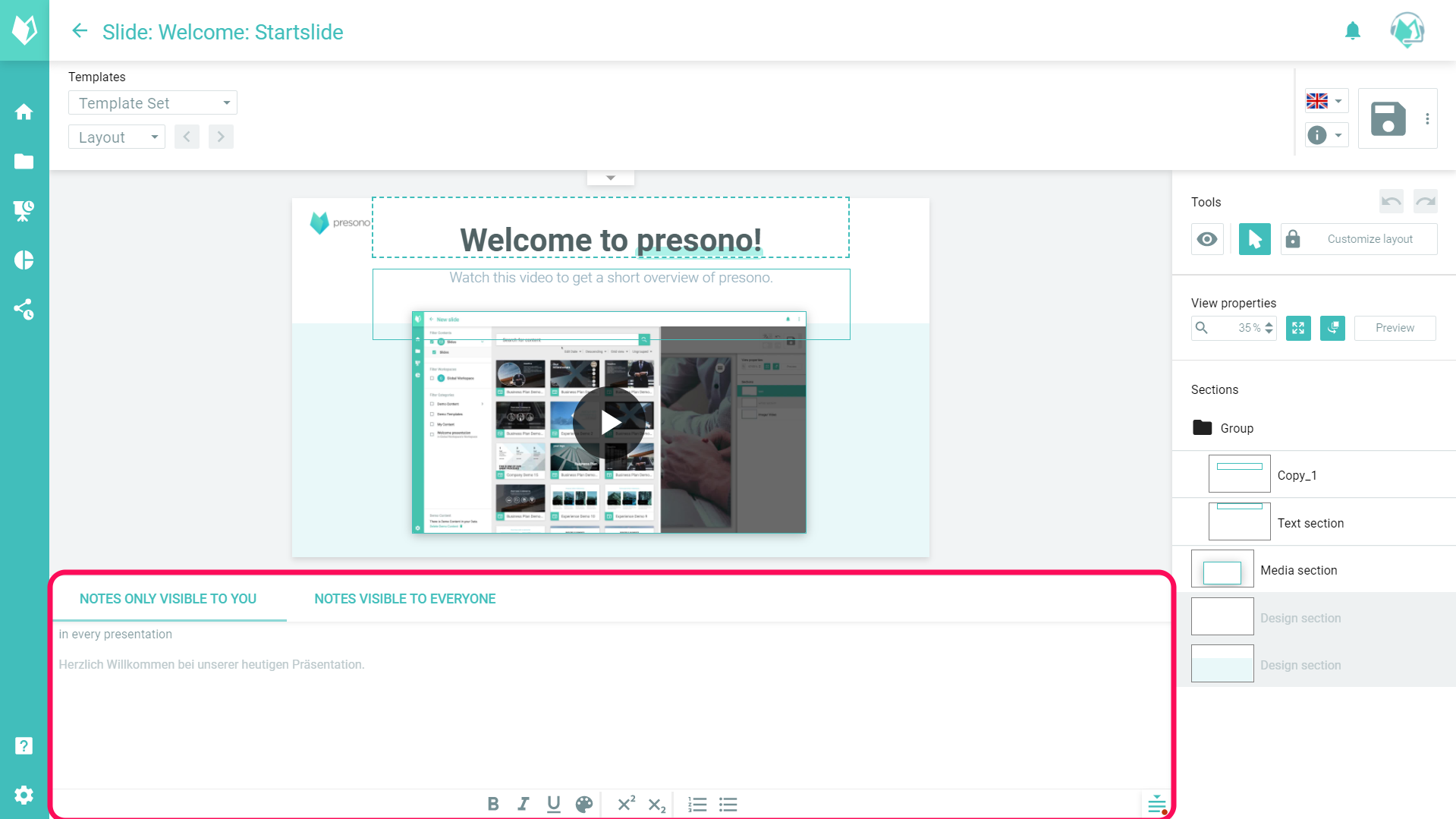Expand the language flag dropdown
This screenshot has width=1456, height=819.
pos(1325,101)
